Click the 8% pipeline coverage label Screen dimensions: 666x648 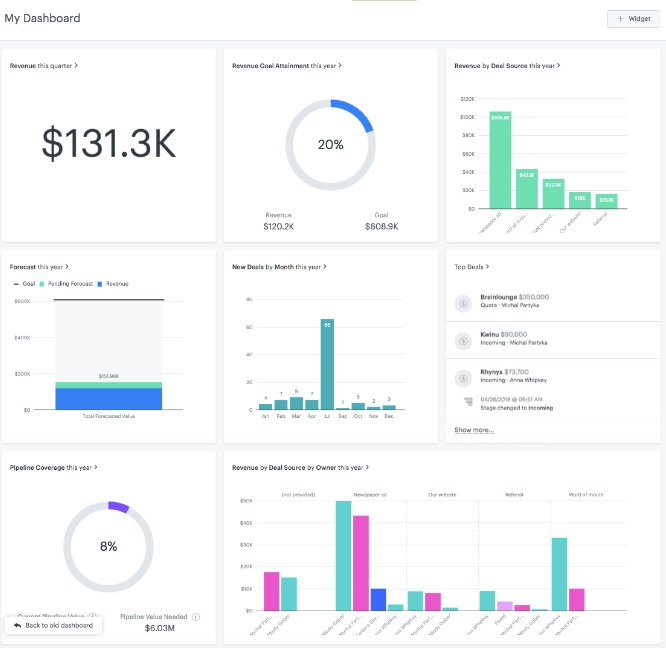108,546
